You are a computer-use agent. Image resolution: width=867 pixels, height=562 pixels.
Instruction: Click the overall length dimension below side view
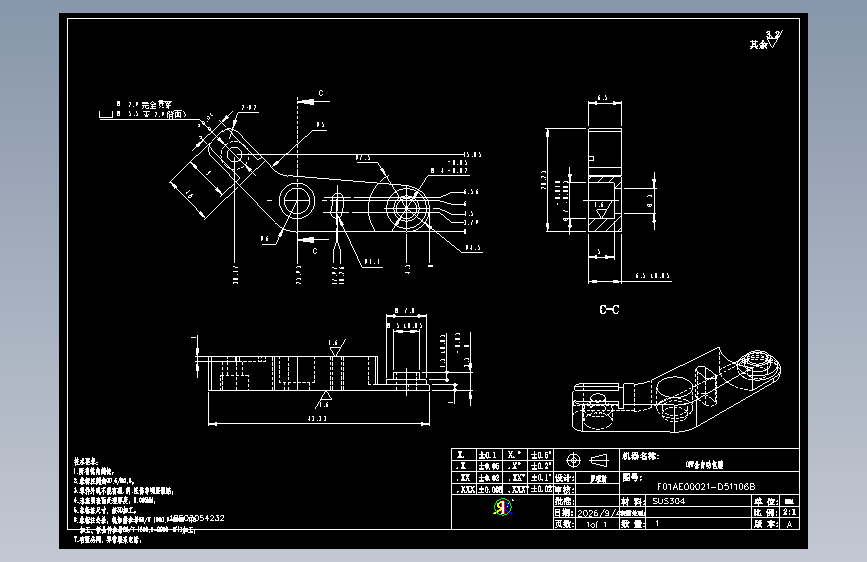(x=317, y=419)
